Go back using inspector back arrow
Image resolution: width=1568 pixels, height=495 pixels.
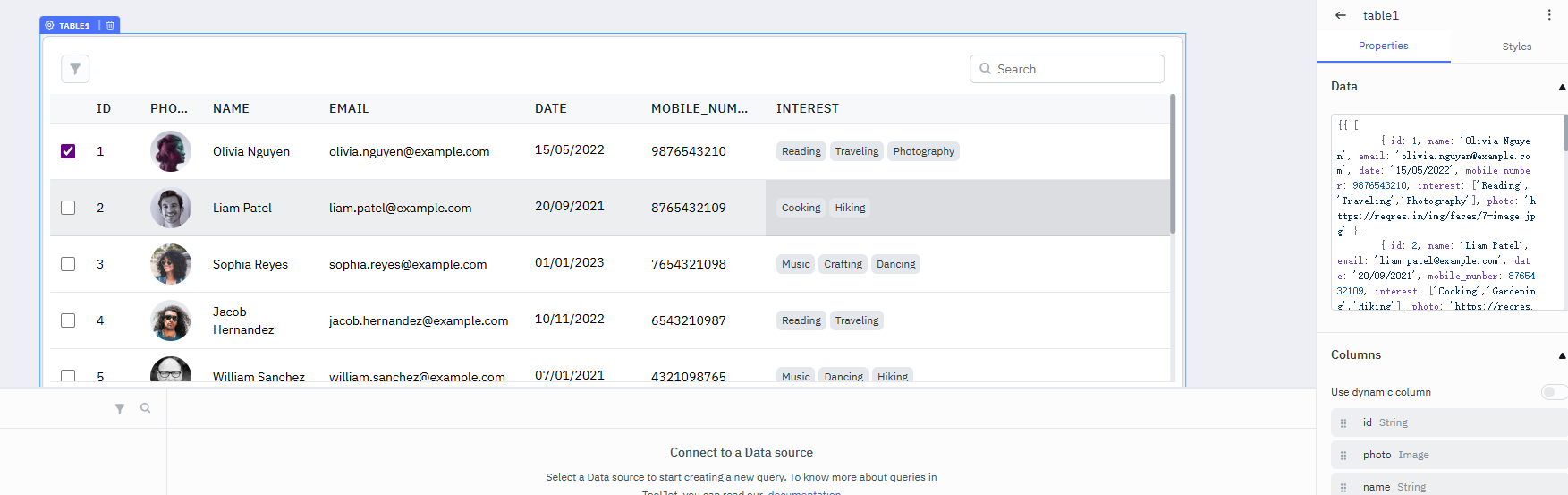[x=1340, y=15]
